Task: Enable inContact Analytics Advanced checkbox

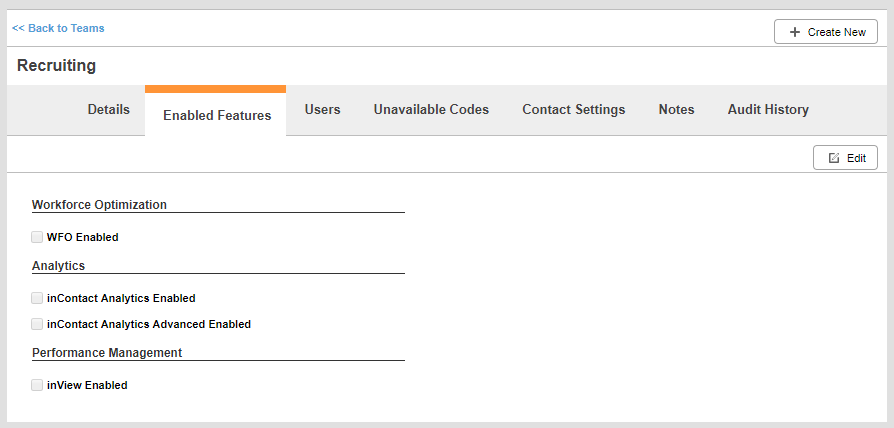Action: point(37,324)
